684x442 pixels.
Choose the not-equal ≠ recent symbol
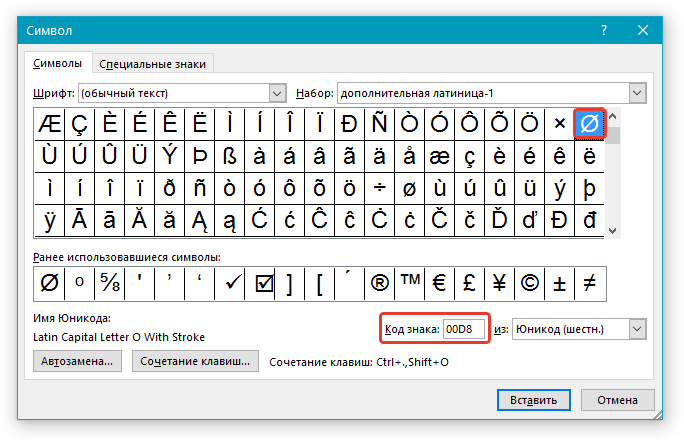(590, 284)
